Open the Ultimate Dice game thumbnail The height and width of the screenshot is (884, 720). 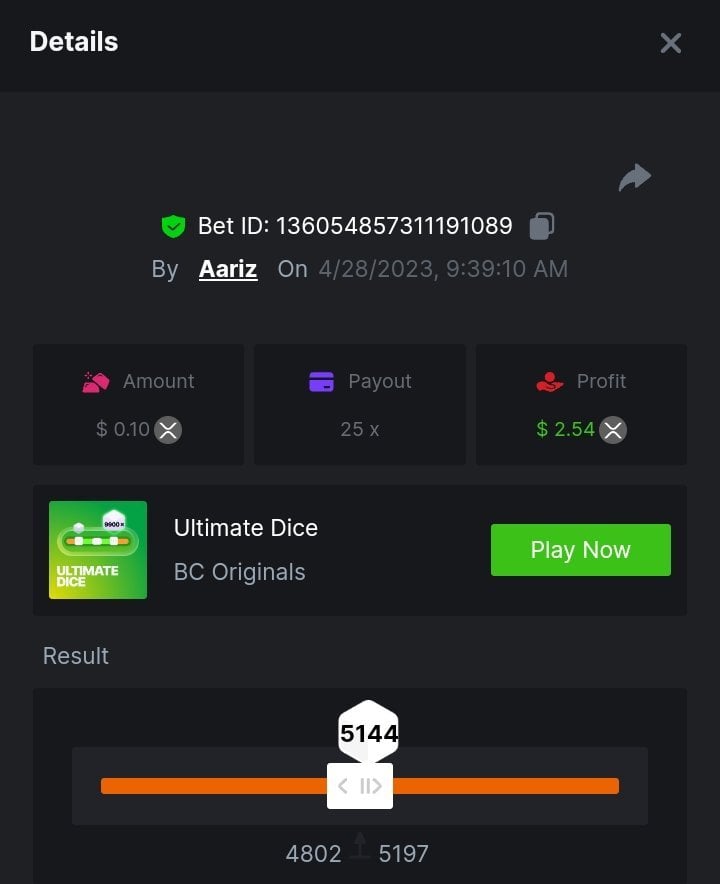98,550
